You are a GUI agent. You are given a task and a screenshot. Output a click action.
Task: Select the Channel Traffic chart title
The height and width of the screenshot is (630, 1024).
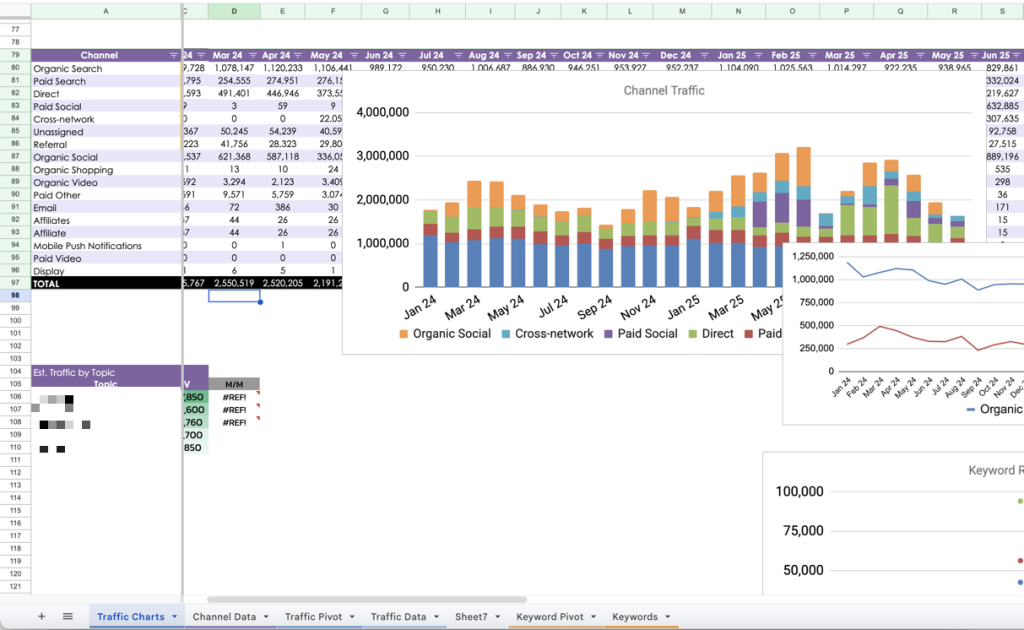click(663, 91)
